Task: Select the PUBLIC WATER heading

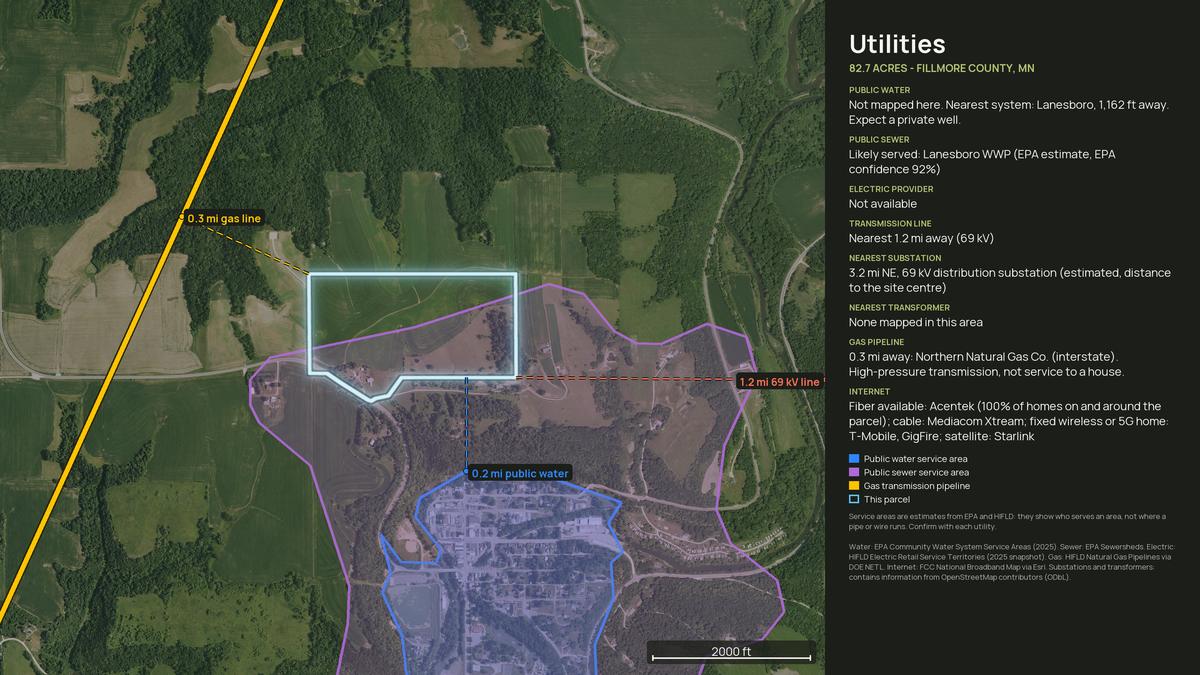Action: 879,90
